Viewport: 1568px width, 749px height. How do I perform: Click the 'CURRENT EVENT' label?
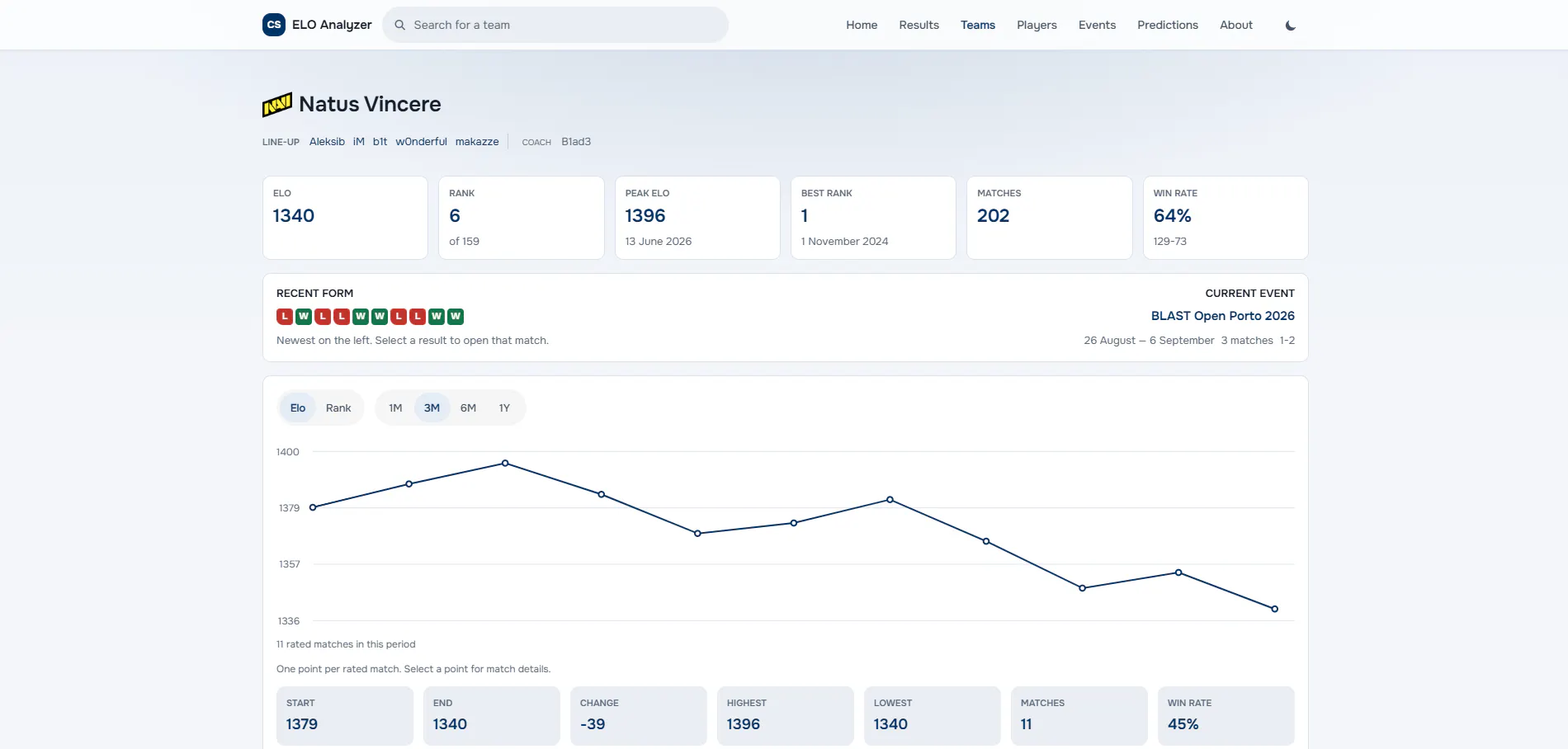(x=1249, y=294)
